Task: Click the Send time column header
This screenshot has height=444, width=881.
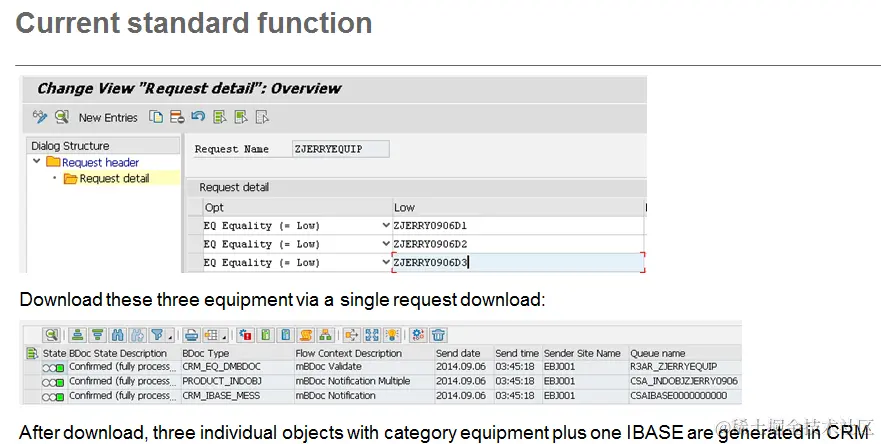Action: click(x=517, y=354)
